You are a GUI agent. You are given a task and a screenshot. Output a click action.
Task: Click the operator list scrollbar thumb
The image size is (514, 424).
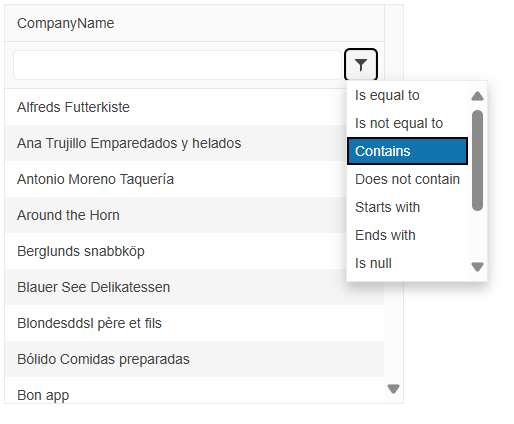pyautogui.click(x=477, y=160)
